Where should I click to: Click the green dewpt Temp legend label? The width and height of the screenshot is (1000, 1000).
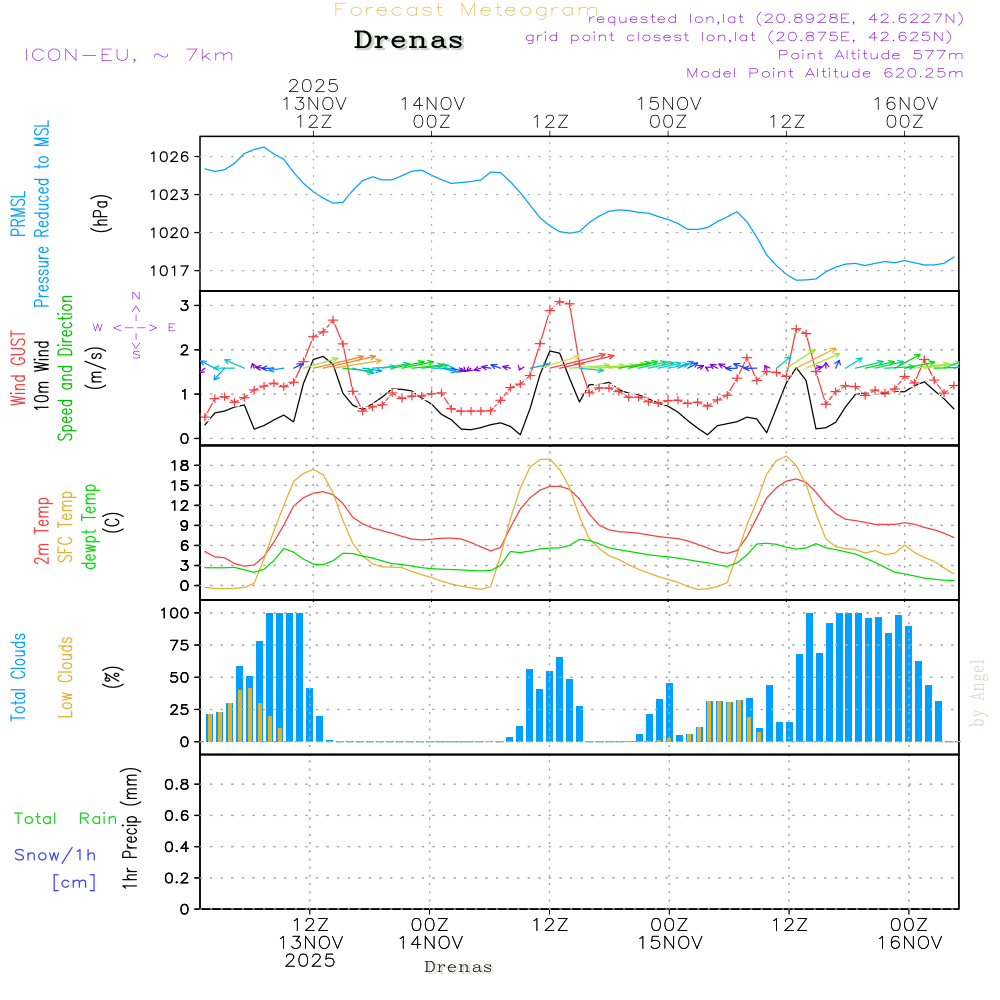90,527
